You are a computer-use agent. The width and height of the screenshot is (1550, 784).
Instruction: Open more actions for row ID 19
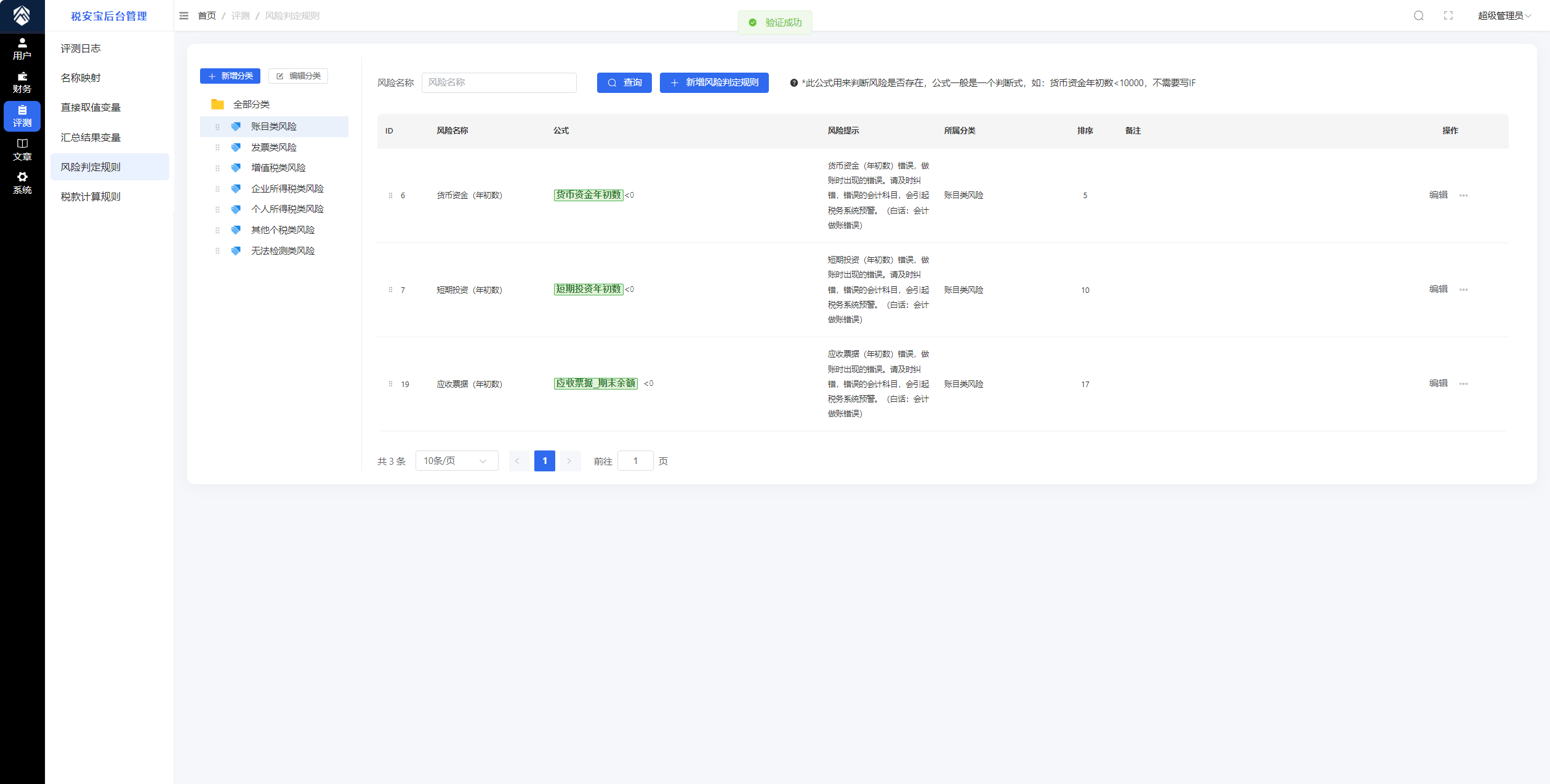1463,383
